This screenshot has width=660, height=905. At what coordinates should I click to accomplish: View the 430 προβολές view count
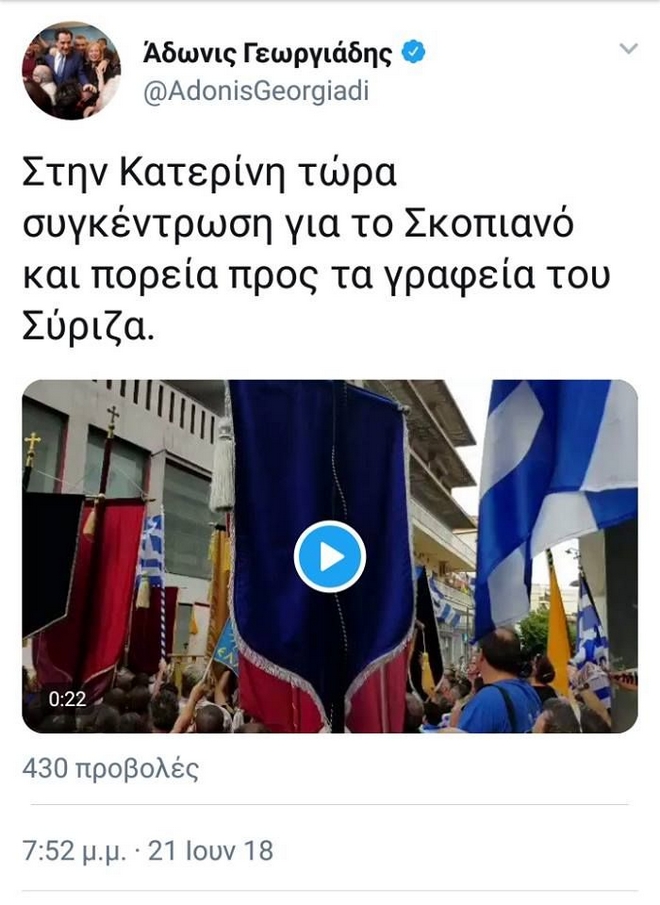coord(111,769)
